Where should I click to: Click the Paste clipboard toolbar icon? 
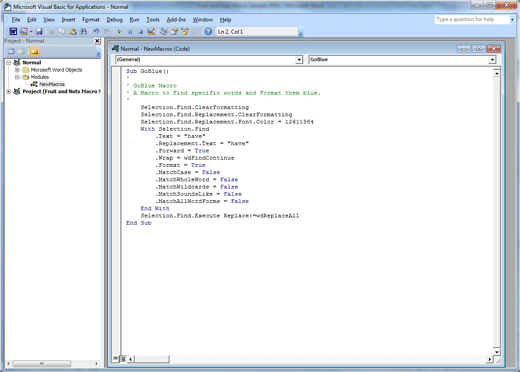tap(73, 32)
